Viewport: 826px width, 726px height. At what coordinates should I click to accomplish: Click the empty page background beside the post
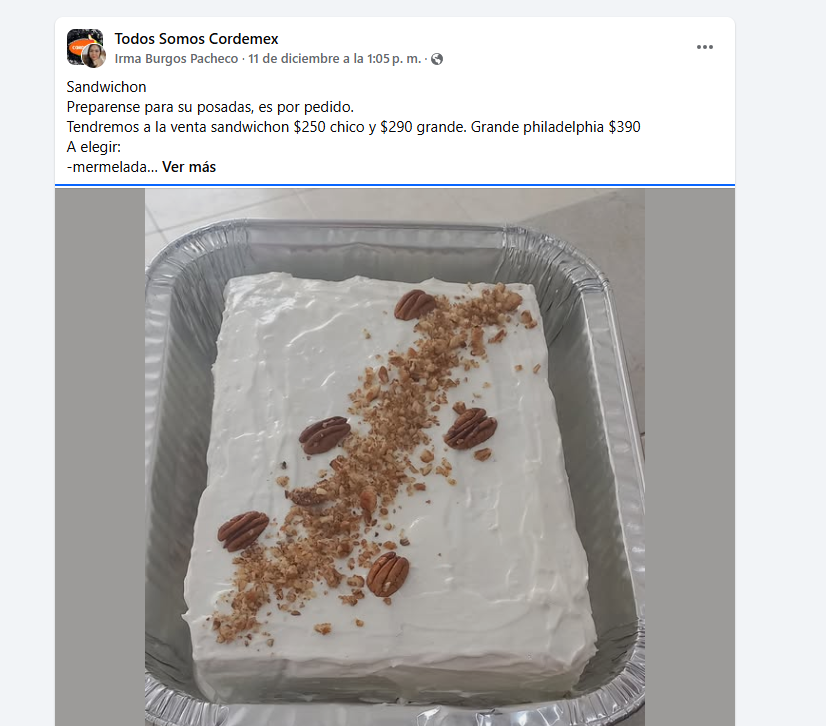[780, 369]
